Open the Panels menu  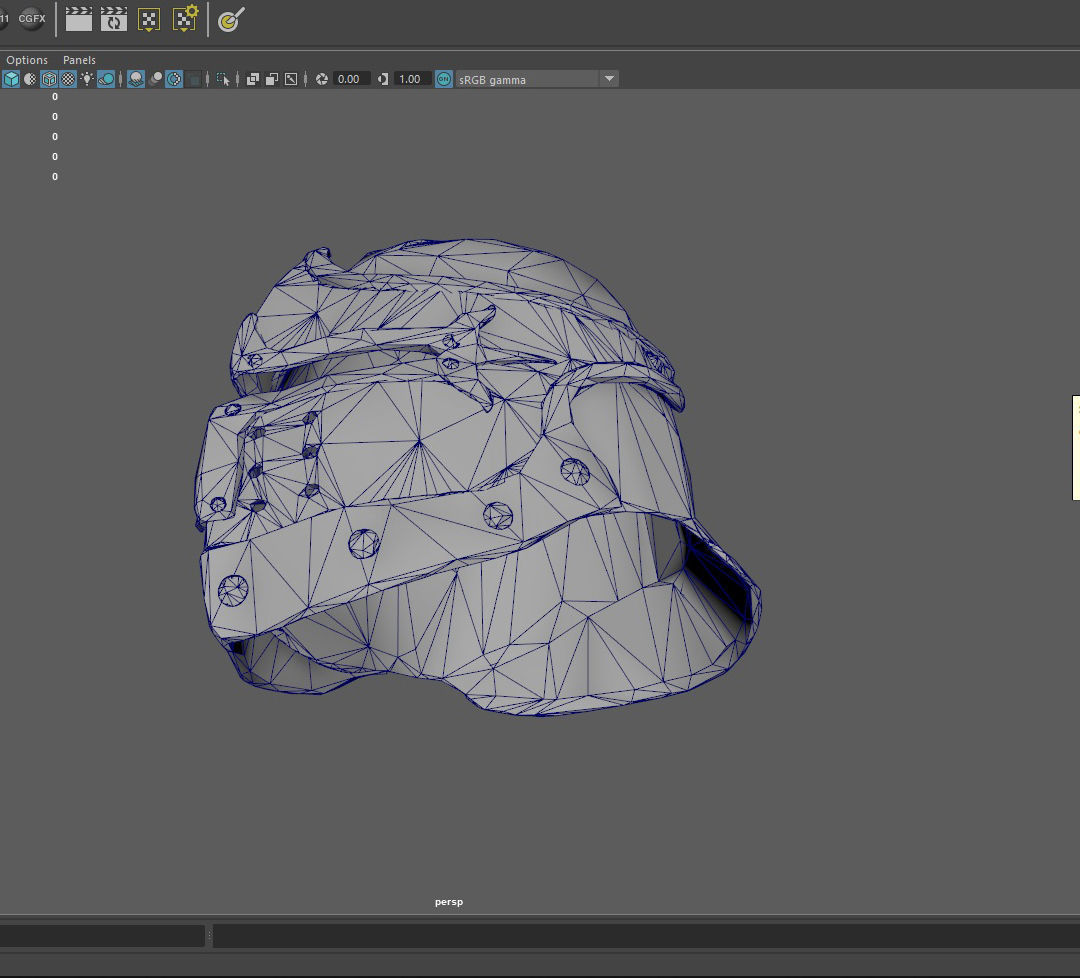pos(79,60)
